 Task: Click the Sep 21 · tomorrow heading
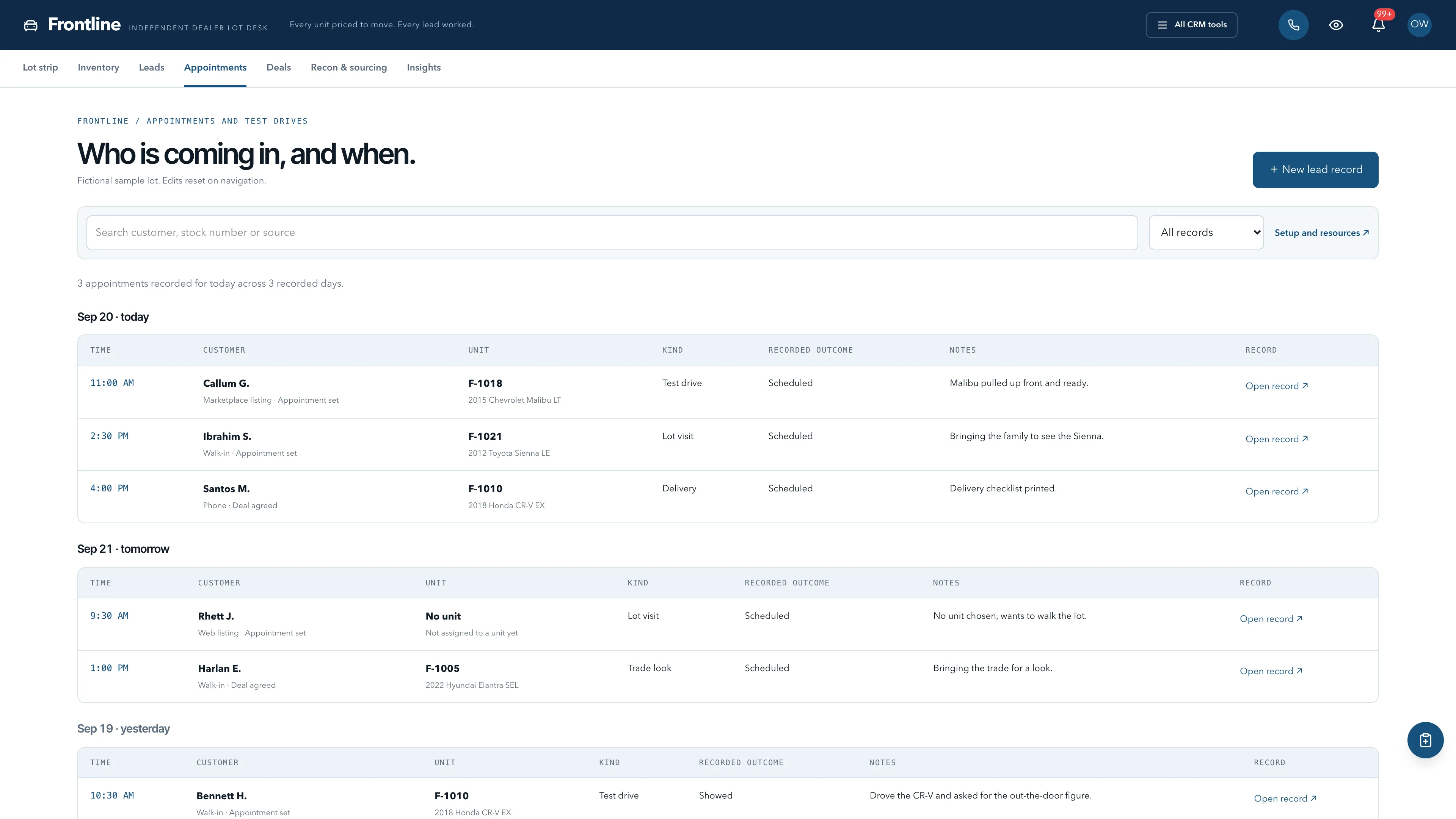123,549
